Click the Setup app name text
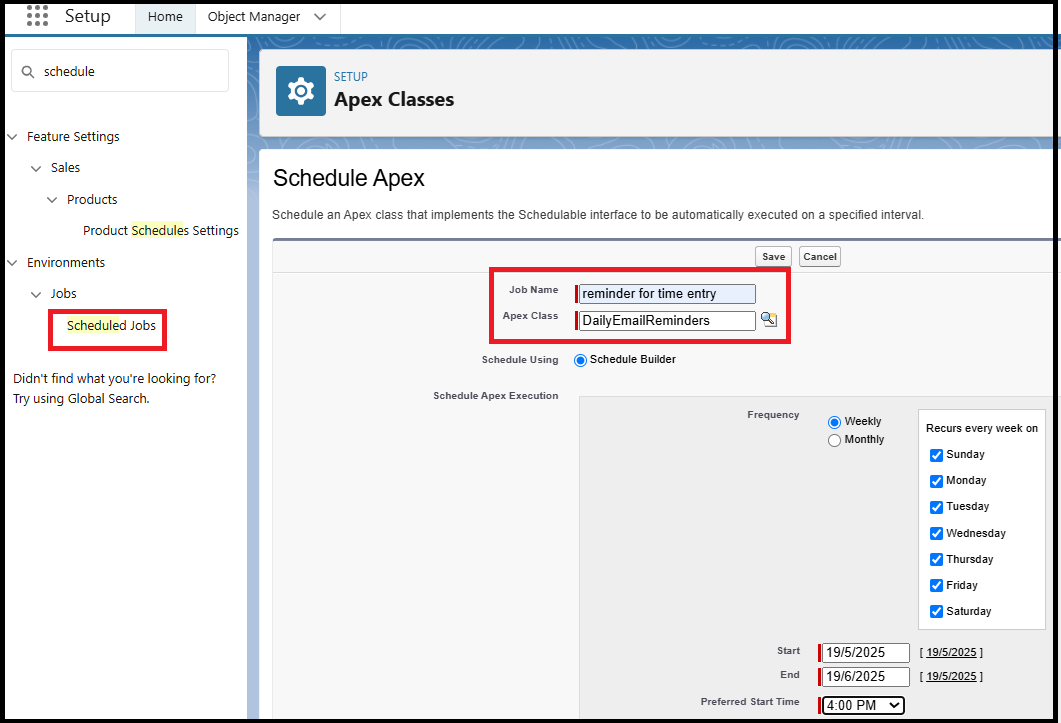 click(x=87, y=16)
